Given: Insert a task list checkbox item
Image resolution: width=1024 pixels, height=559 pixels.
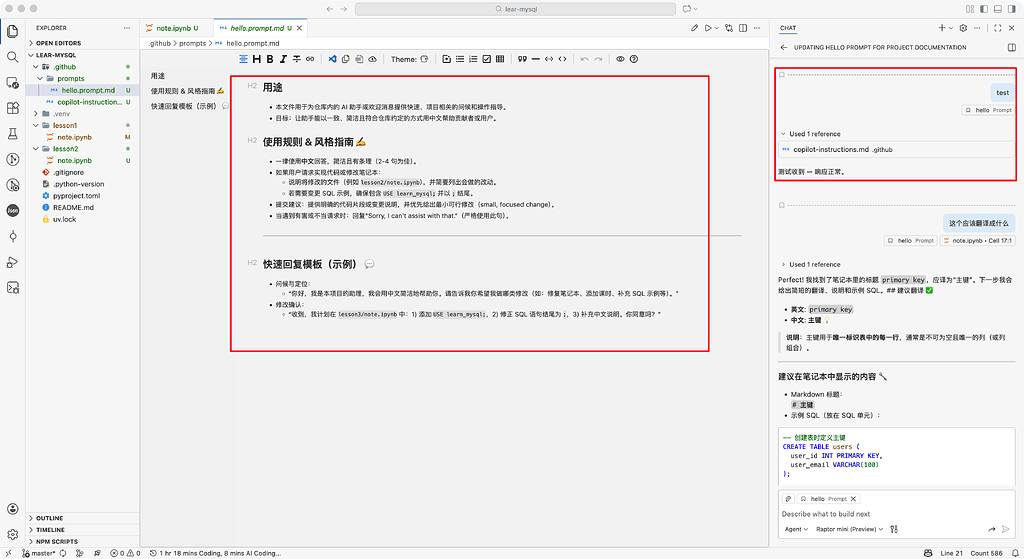Looking at the screenshot, I should click(487, 59).
